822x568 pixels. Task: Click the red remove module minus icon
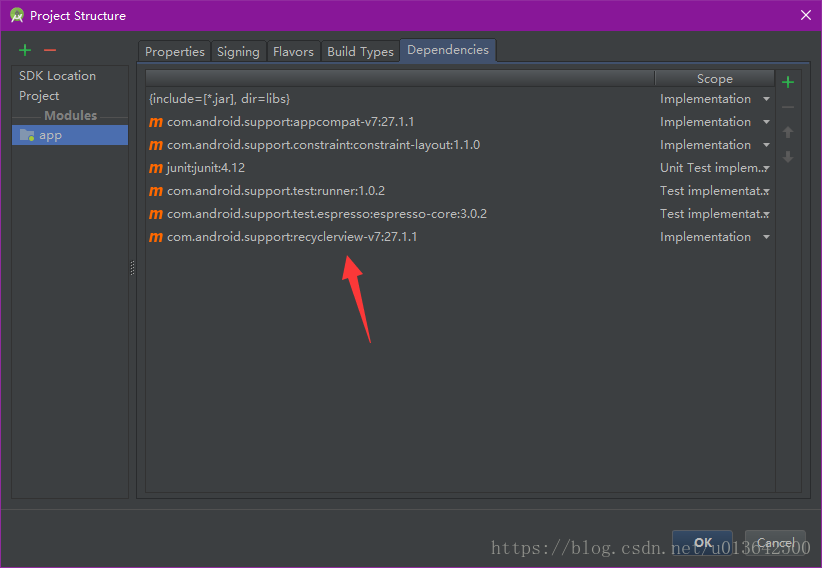coord(50,50)
